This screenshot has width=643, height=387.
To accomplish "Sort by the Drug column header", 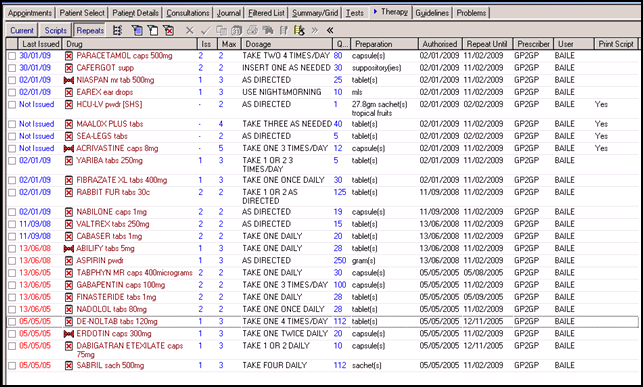I will (130, 44).
